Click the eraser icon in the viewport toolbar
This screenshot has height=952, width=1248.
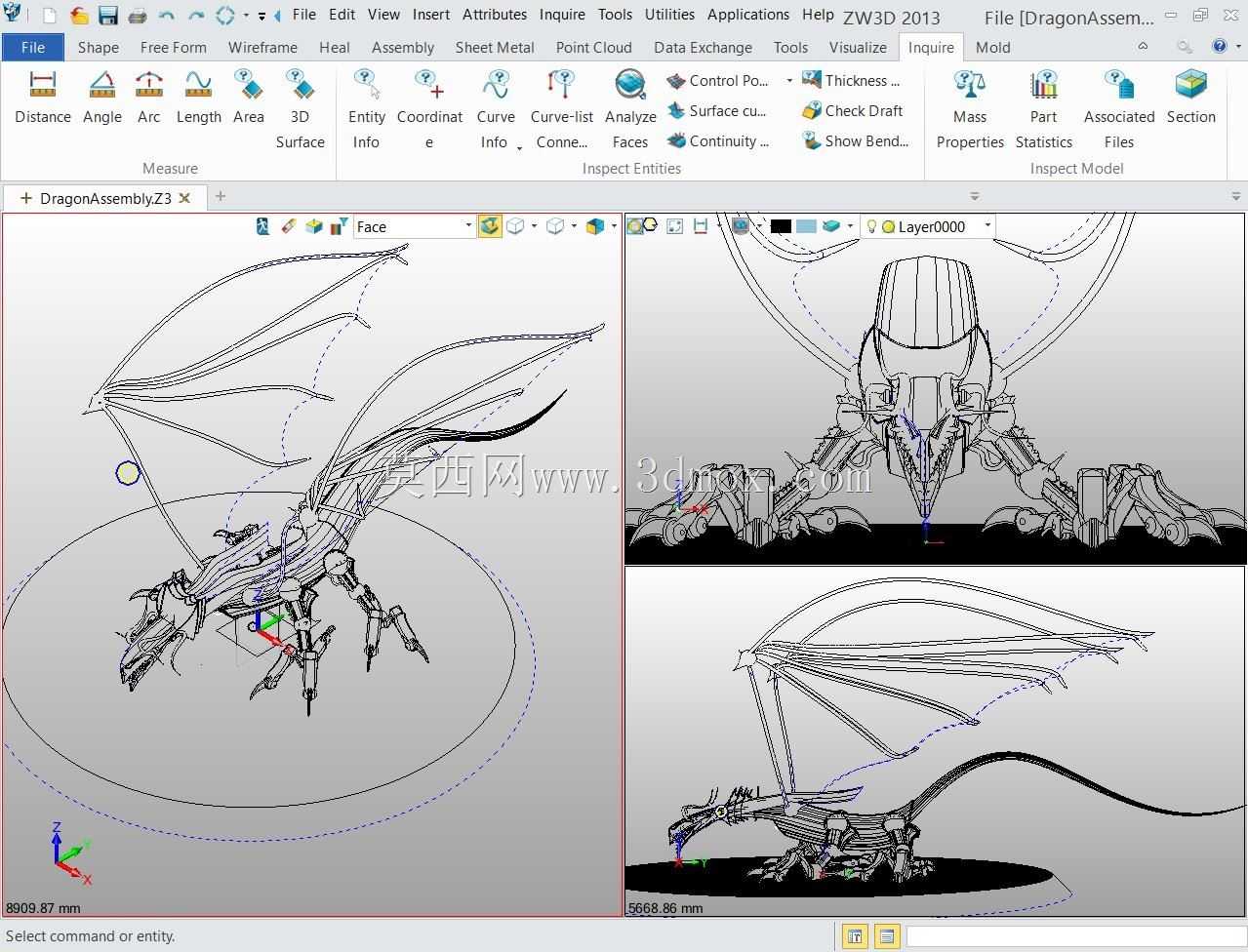288,226
